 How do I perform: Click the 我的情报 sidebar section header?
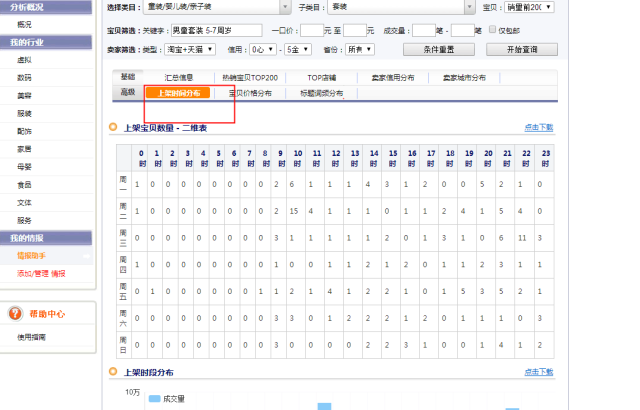tap(46, 238)
